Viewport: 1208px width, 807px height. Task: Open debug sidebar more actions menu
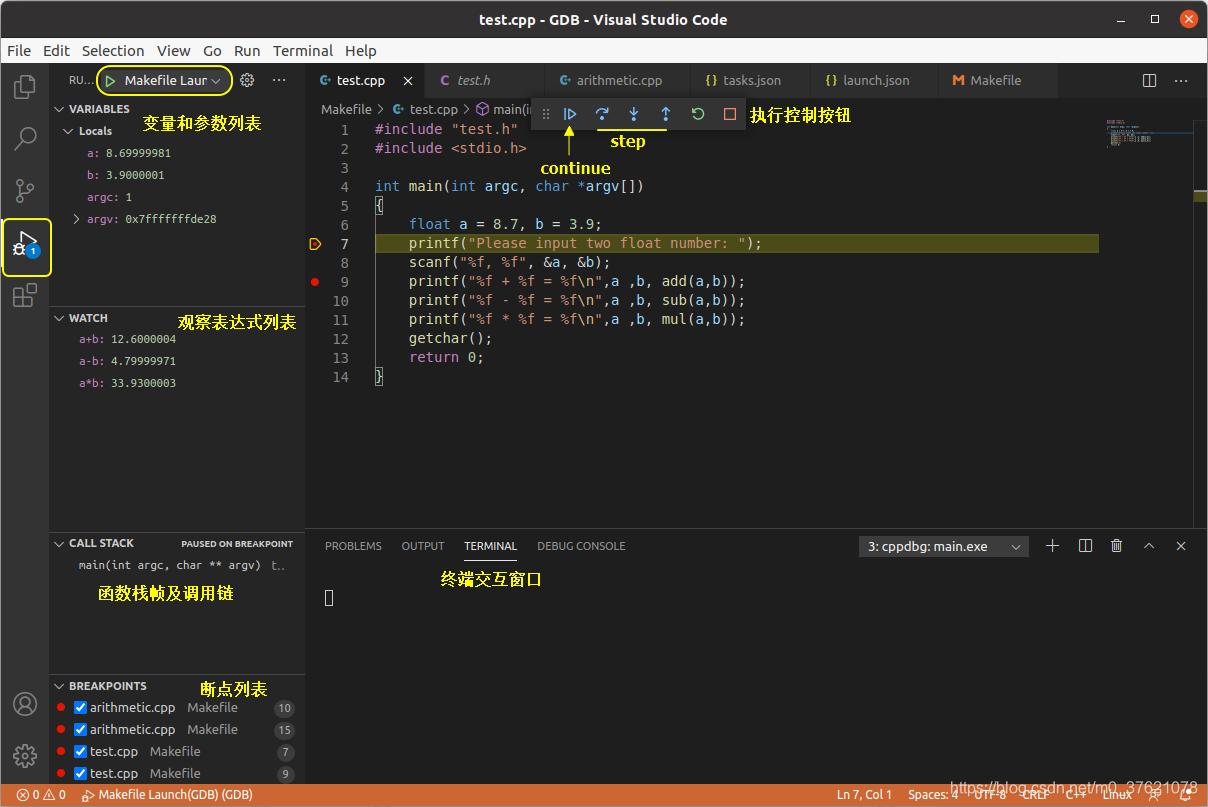coord(279,80)
